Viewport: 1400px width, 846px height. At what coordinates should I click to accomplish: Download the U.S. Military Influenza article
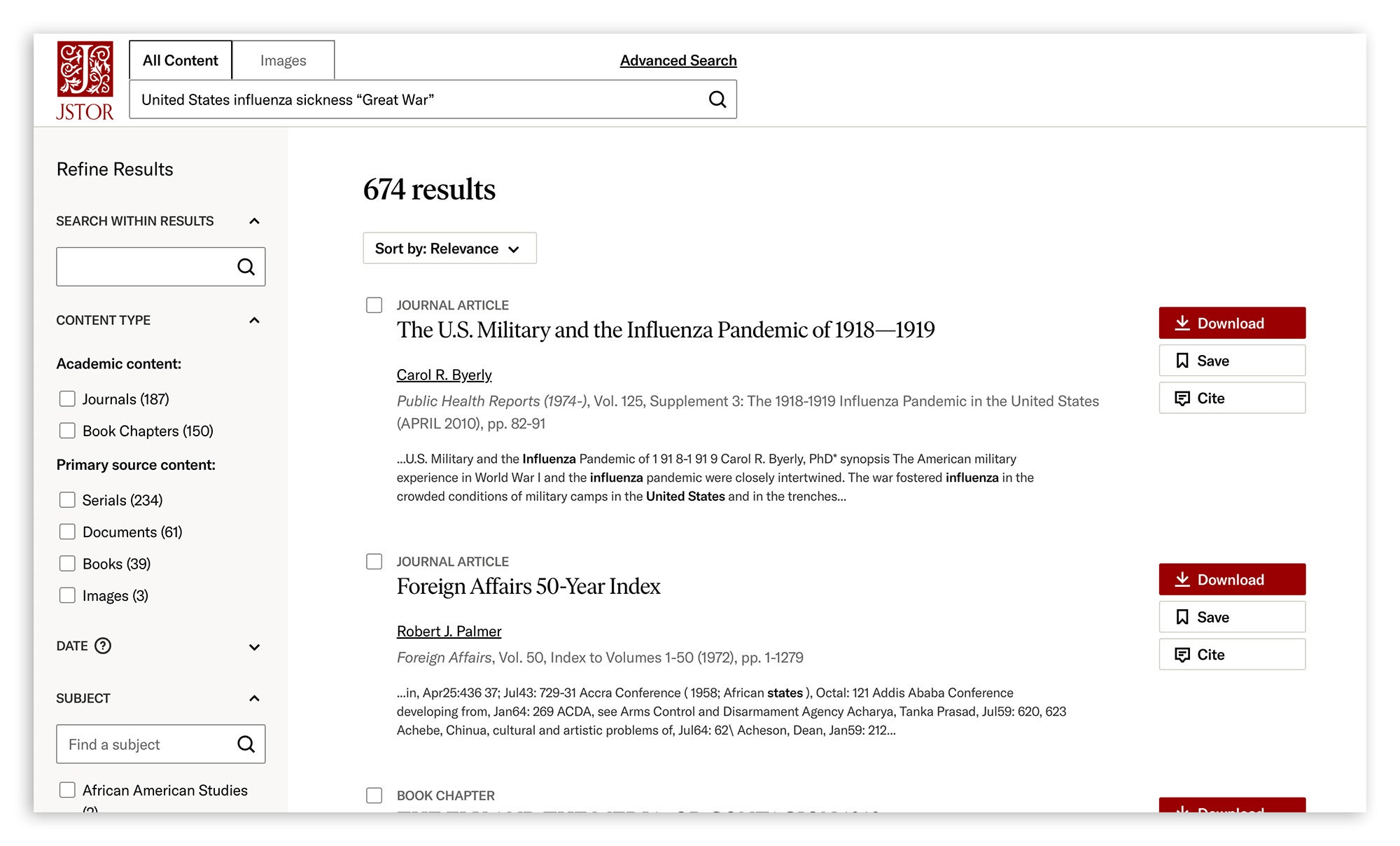(1232, 323)
